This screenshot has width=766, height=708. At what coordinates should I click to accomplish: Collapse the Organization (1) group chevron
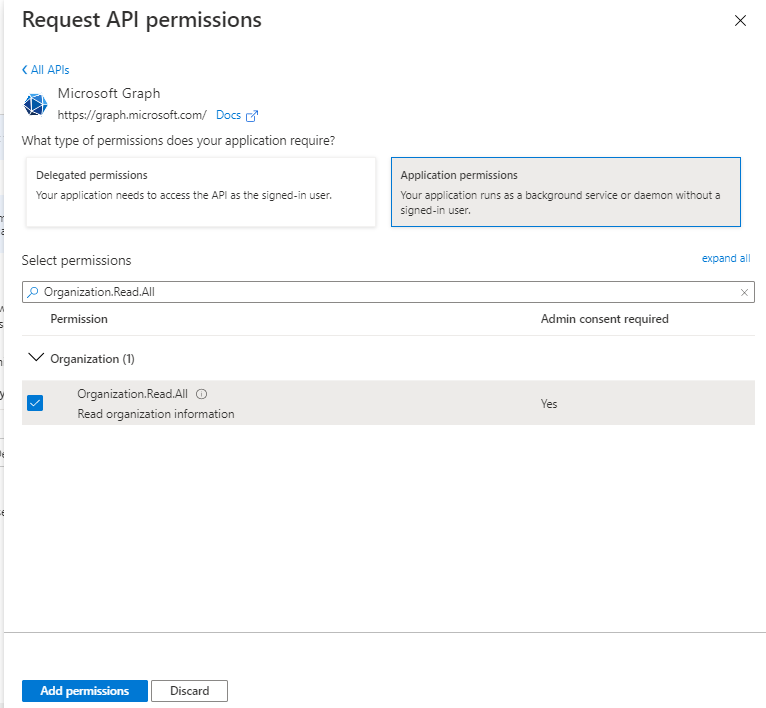coord(36,358)
